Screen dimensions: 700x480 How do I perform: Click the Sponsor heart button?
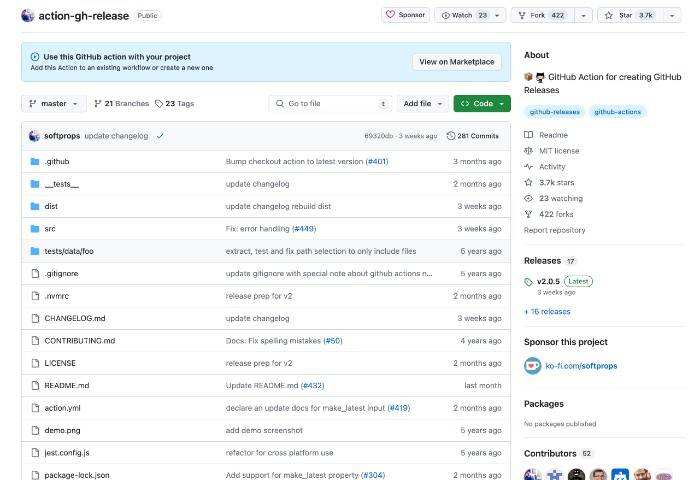point(405,15)
